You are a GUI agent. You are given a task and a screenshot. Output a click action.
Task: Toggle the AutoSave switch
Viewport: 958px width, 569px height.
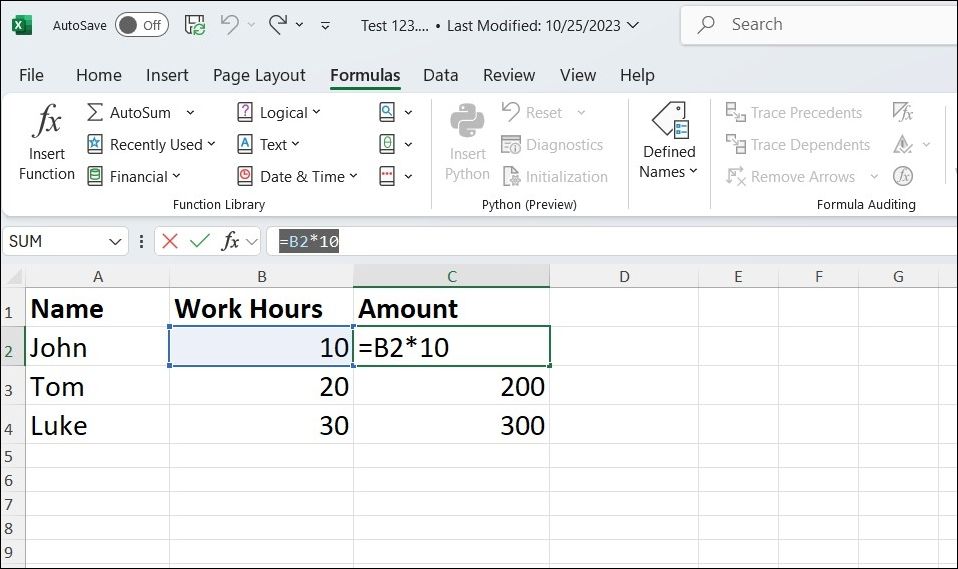(x=142, y=25)
